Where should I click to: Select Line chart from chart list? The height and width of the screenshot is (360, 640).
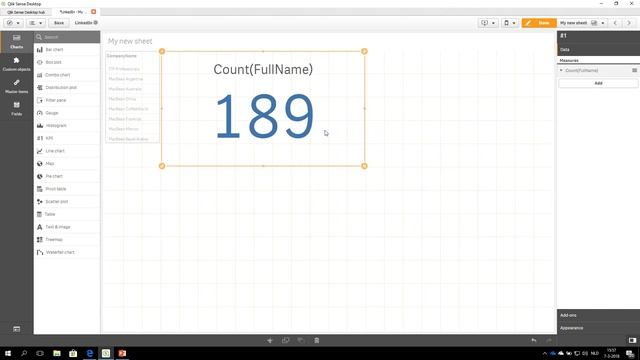click(x=67, y=151)
